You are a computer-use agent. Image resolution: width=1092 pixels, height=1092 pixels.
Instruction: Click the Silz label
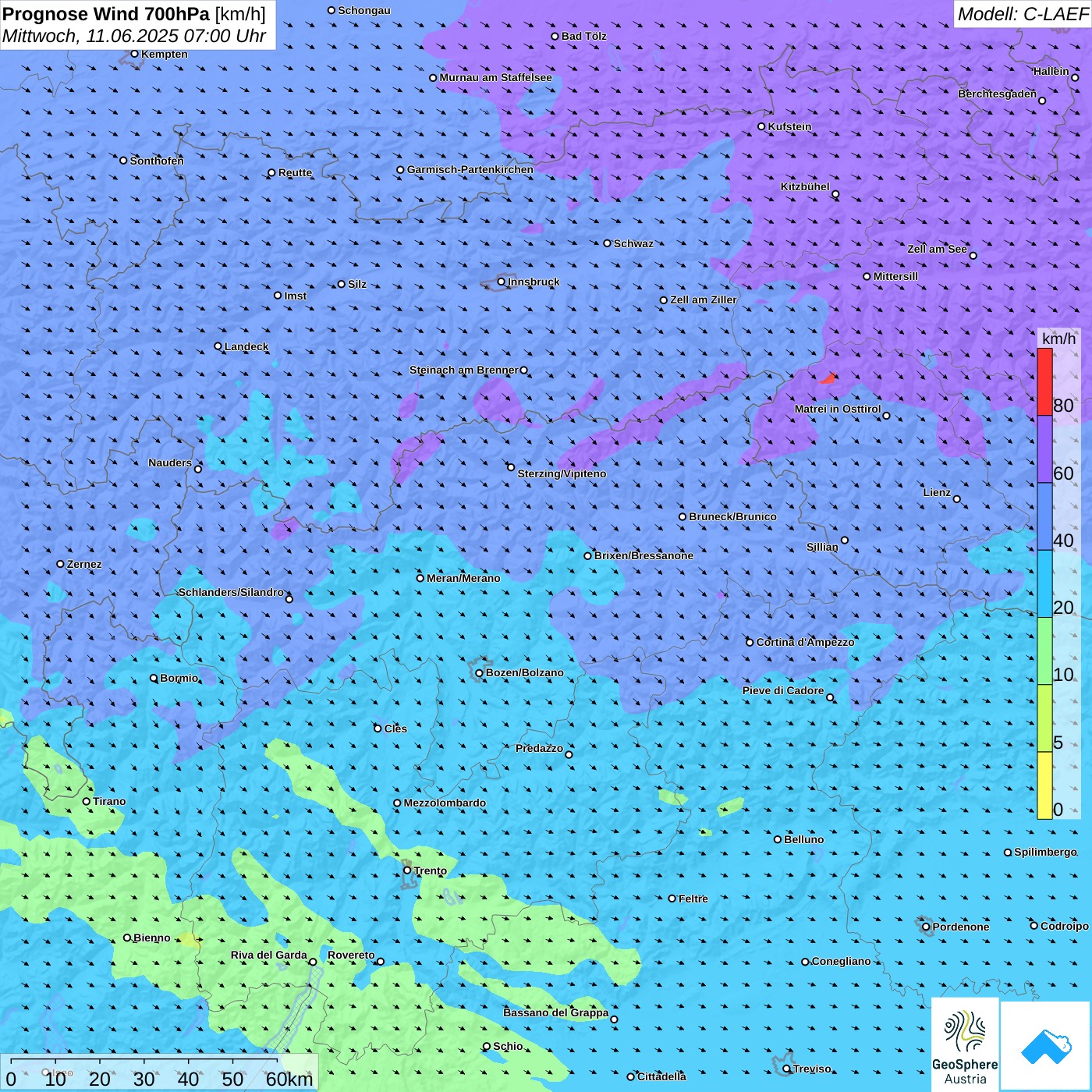tap(357, 284)
